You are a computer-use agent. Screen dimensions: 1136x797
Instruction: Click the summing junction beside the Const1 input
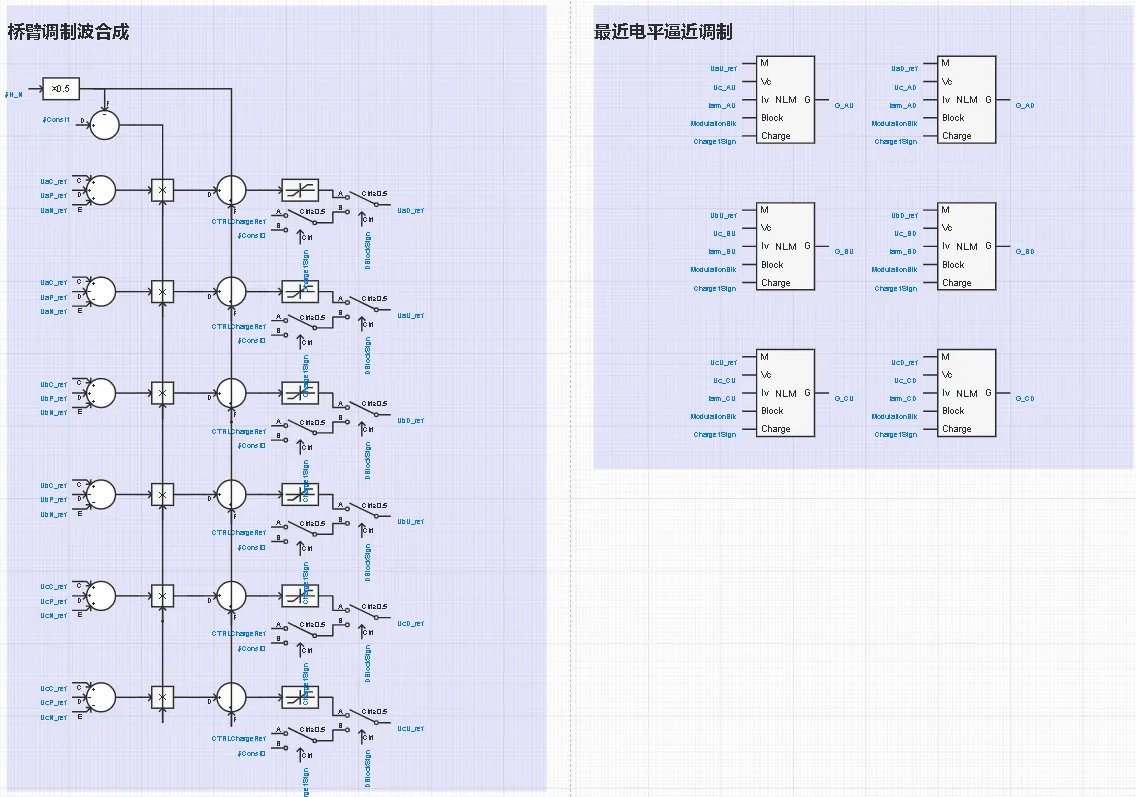point(104,124)
